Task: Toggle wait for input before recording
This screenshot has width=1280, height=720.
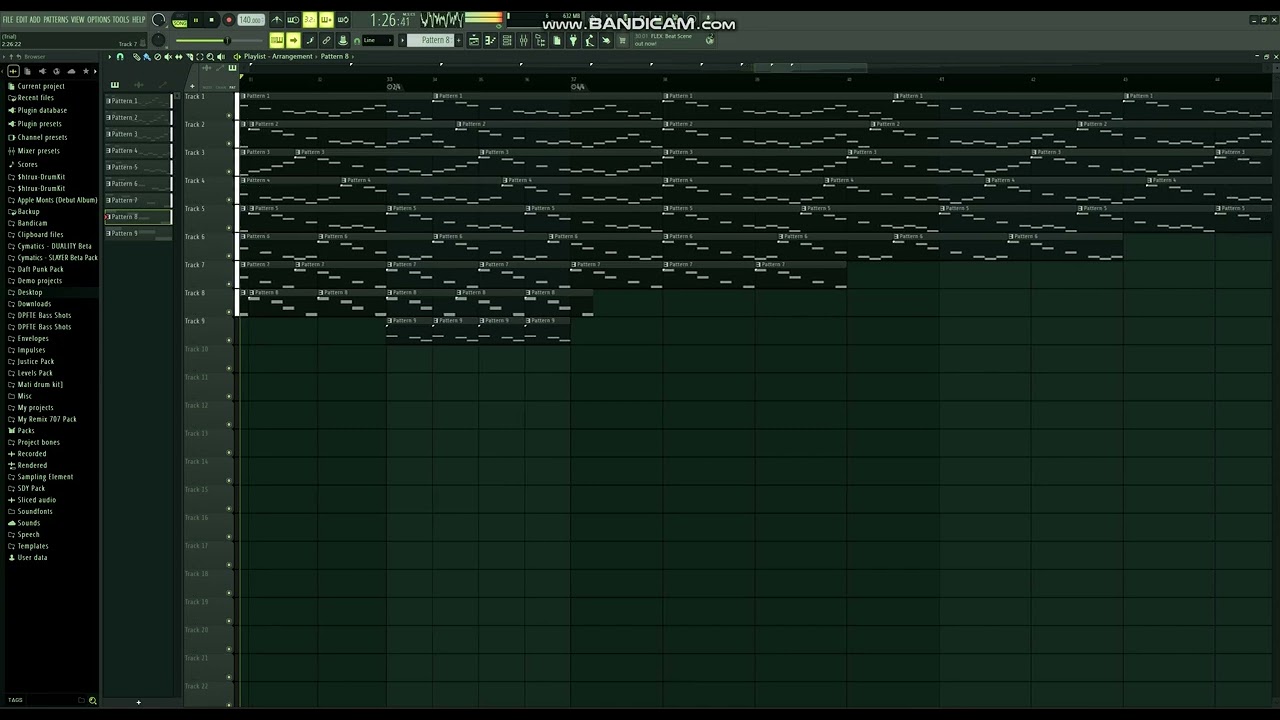Action: click(x=293, y=20)
